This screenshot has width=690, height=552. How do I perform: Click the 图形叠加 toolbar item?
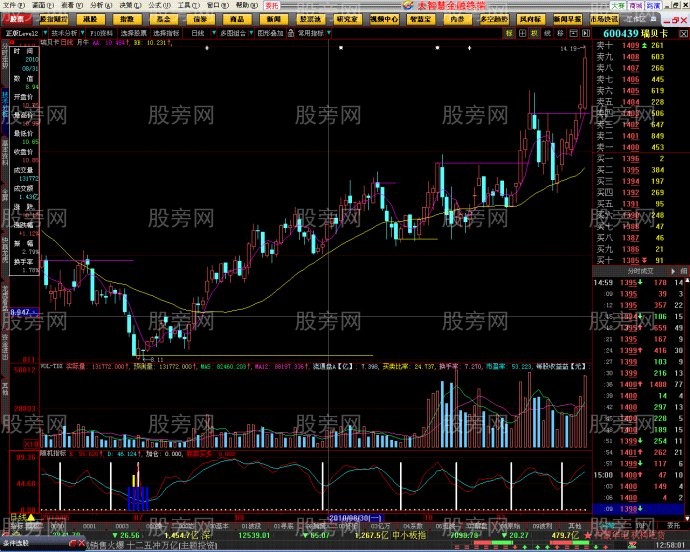pyautogui.click(x=270, y=33)
